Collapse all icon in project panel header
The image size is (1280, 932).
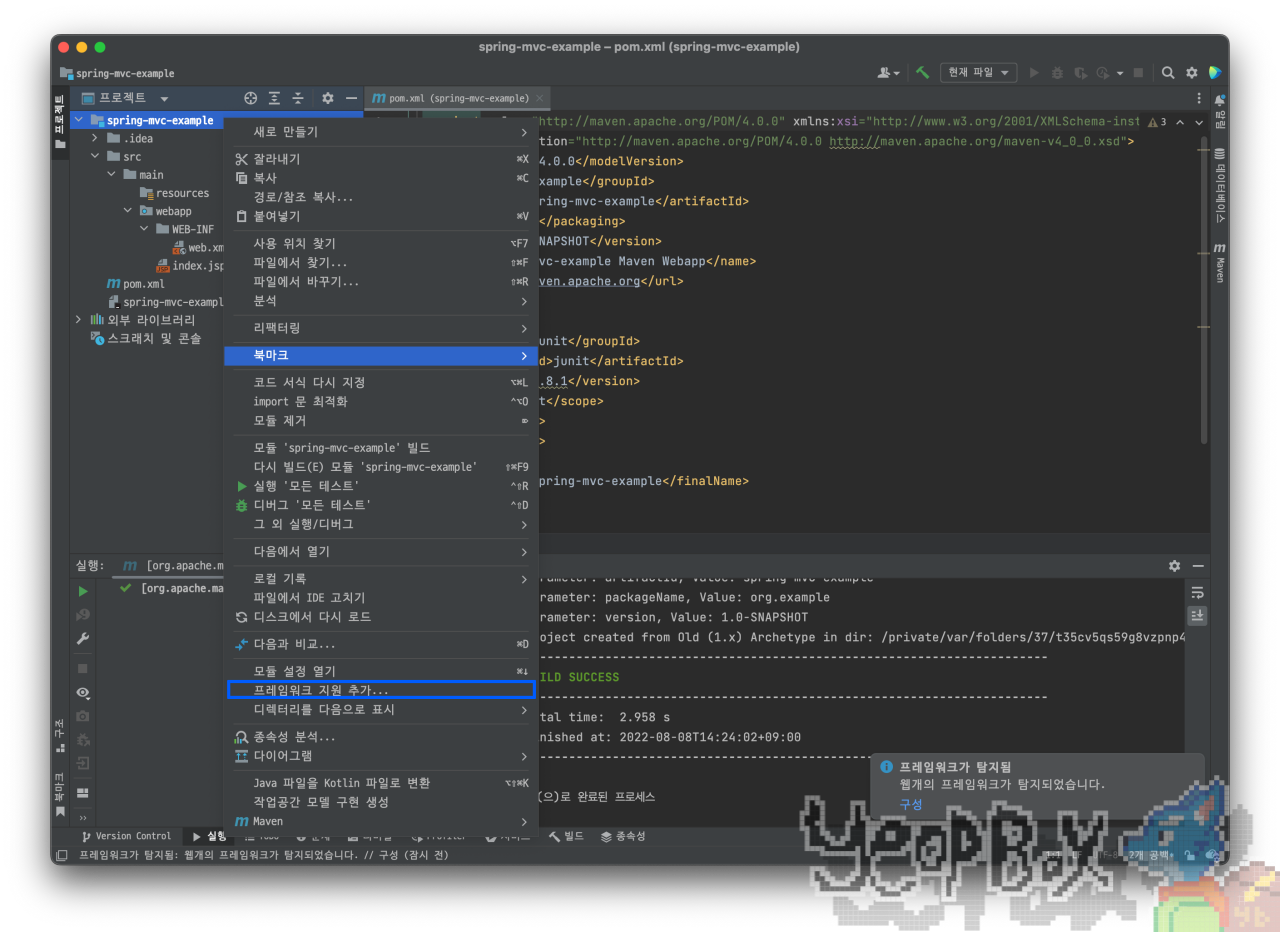[297, 98]
